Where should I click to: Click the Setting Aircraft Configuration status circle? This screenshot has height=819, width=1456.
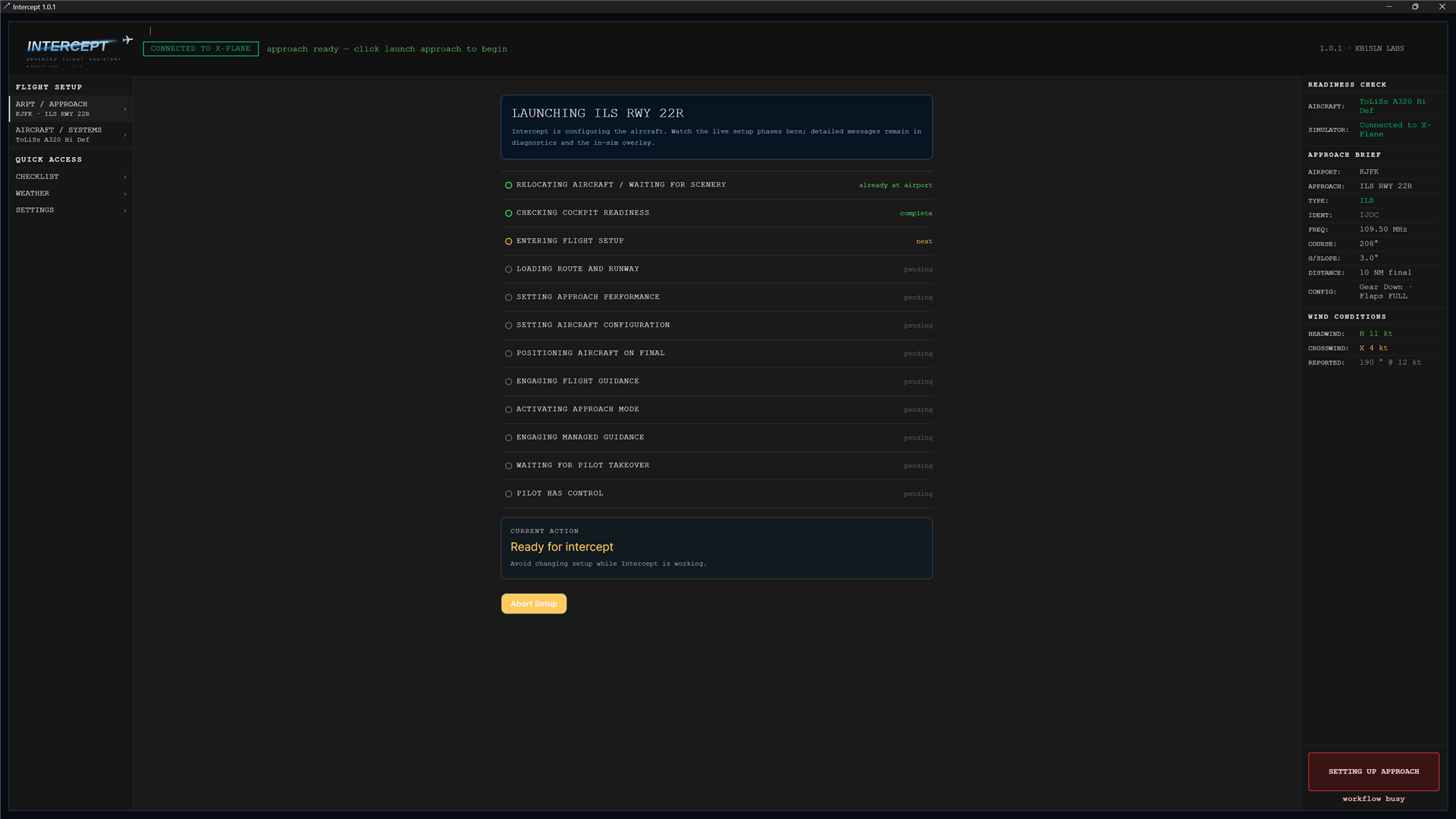click(x=508, y=325)
